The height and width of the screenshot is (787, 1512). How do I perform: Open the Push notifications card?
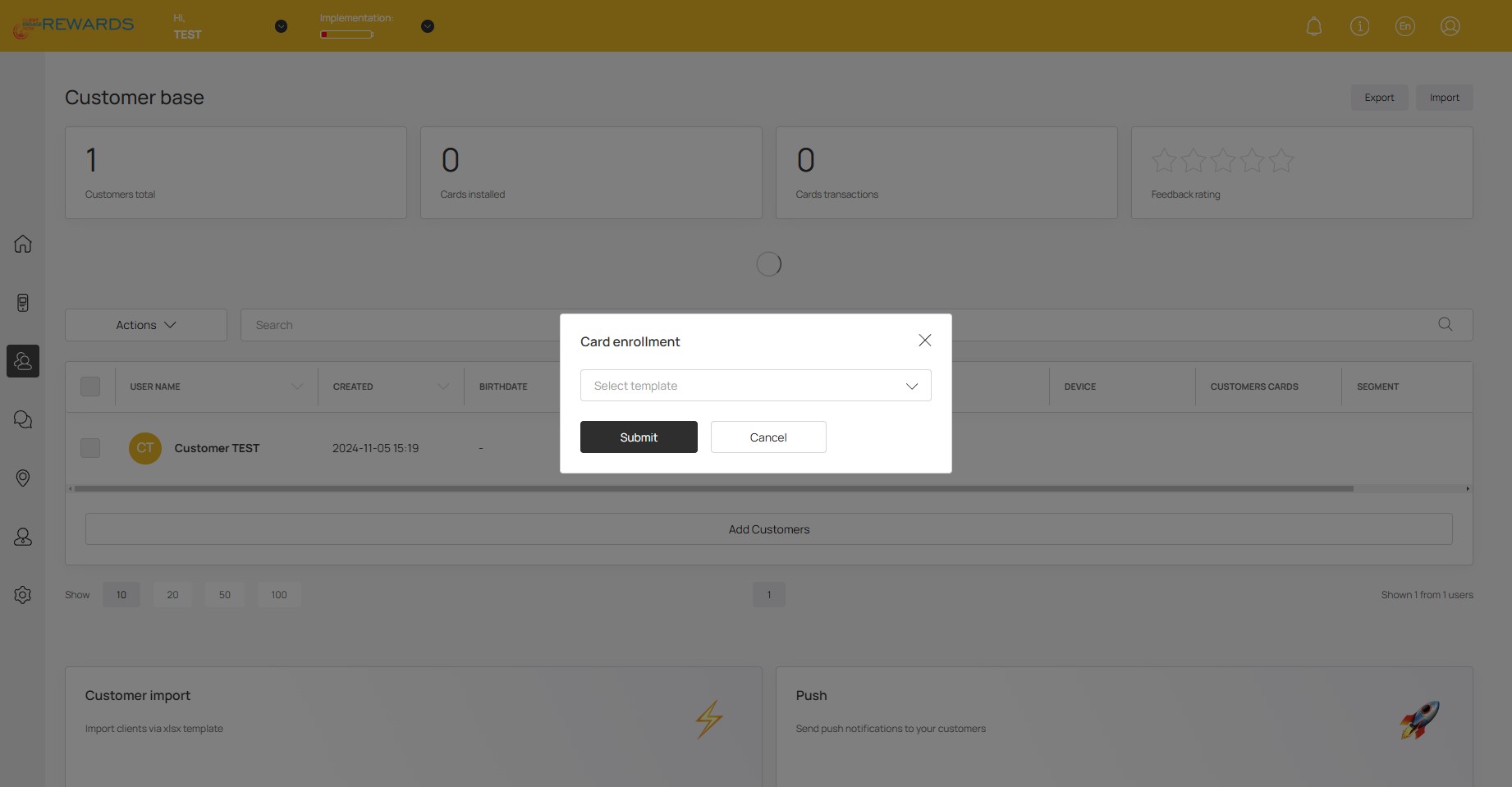[x=1125, y=727]
